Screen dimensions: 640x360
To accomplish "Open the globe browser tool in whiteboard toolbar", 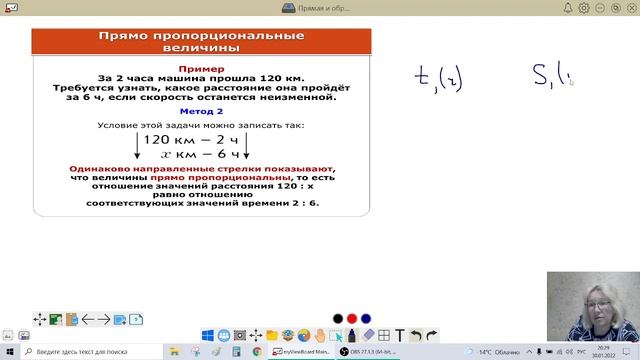I will click(x=224, y=336).
